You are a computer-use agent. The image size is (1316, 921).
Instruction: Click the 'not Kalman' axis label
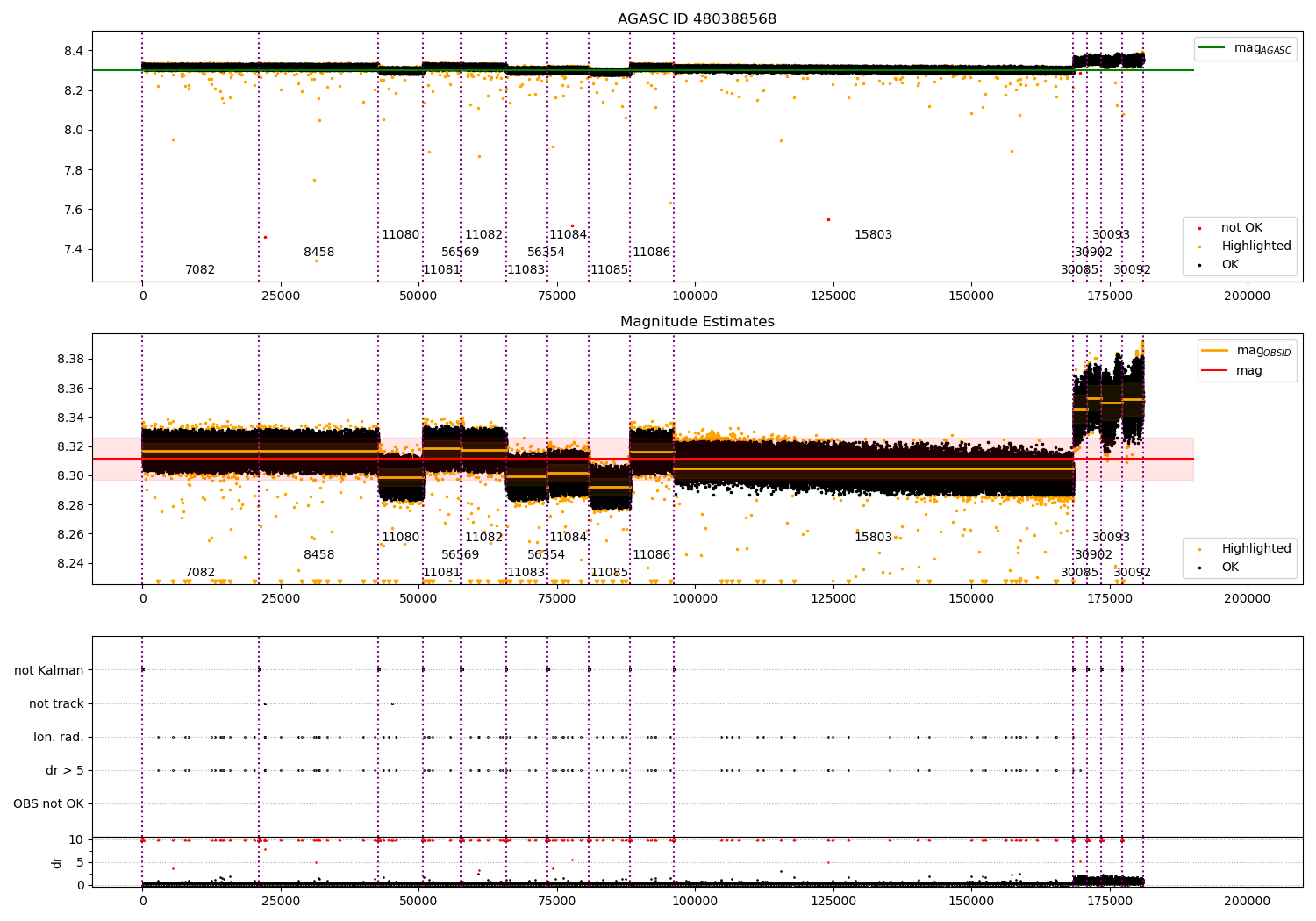(x=49, y=670)
